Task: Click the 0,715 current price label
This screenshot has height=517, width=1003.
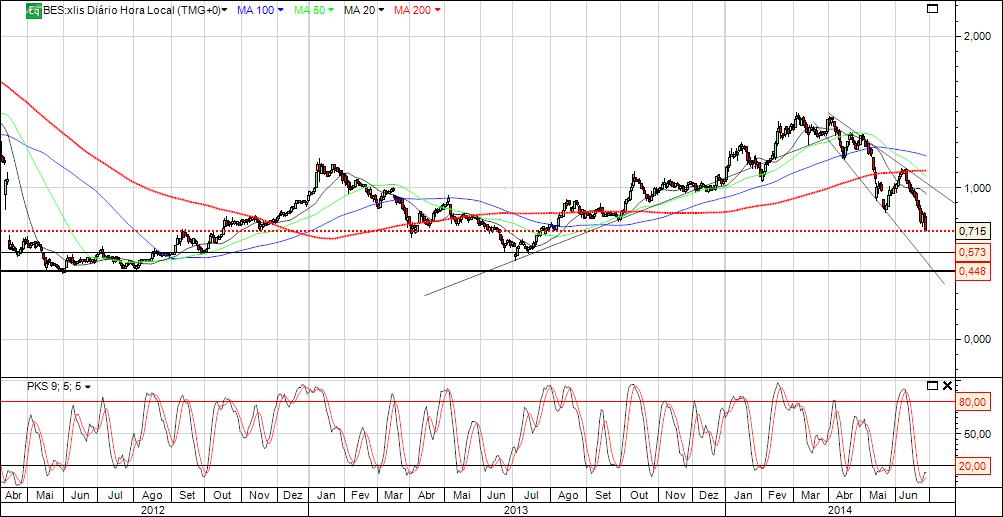Action: [973, 230]
